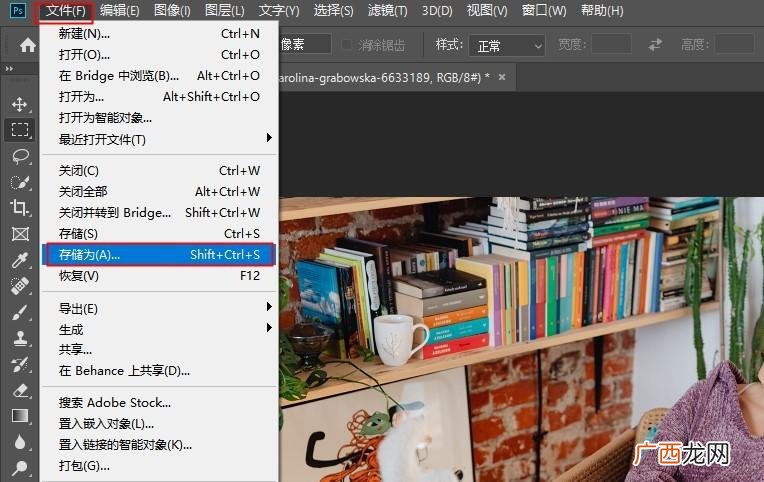Open the 图层(L) menu

point(225,10)
